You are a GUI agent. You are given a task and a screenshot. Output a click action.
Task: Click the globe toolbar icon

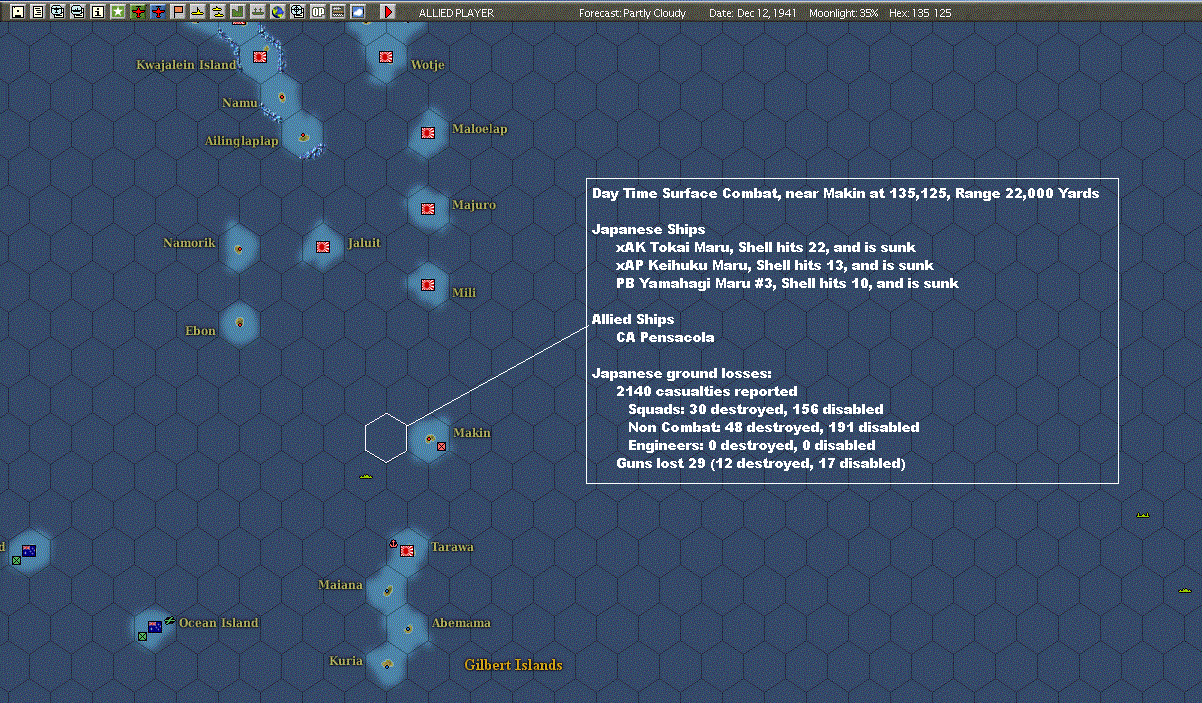[277, 12]
